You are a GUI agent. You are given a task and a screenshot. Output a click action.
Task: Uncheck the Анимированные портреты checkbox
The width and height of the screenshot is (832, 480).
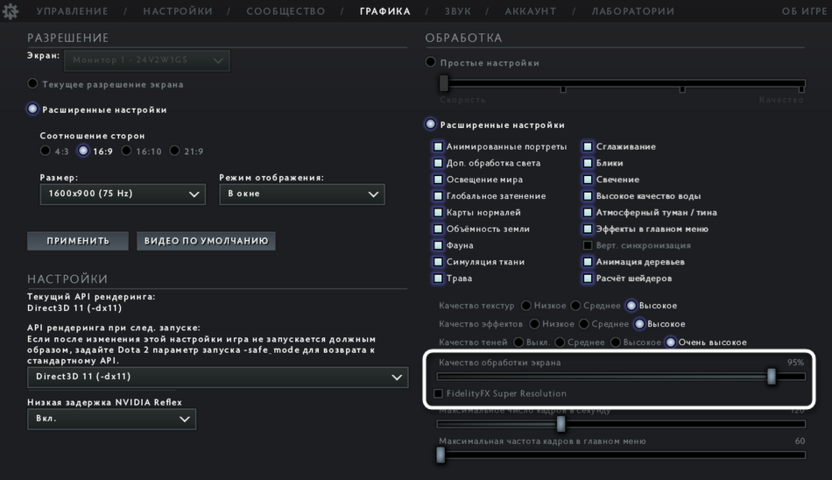tap(438, 147)
